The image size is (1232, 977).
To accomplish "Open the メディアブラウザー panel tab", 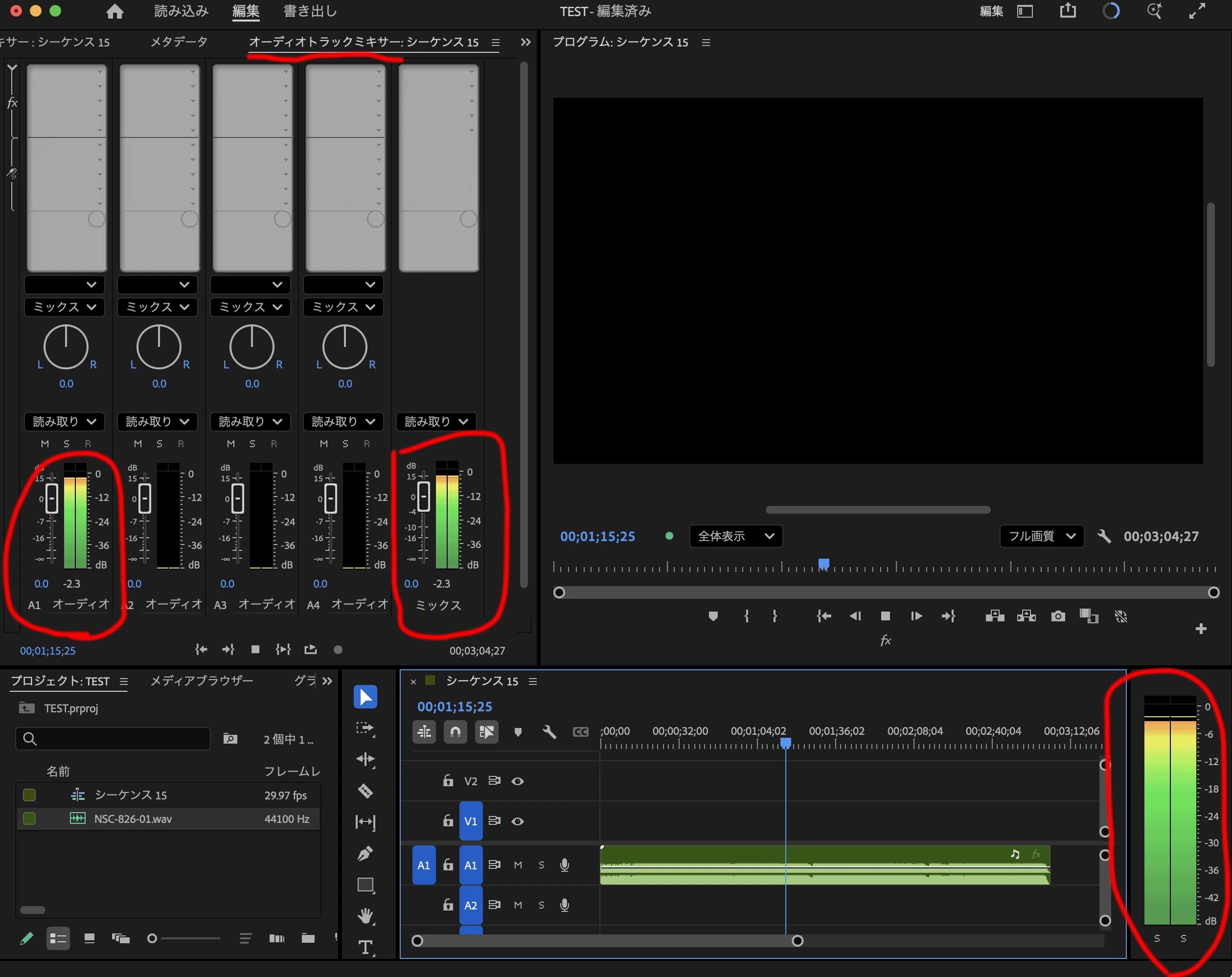I will 201,681.
